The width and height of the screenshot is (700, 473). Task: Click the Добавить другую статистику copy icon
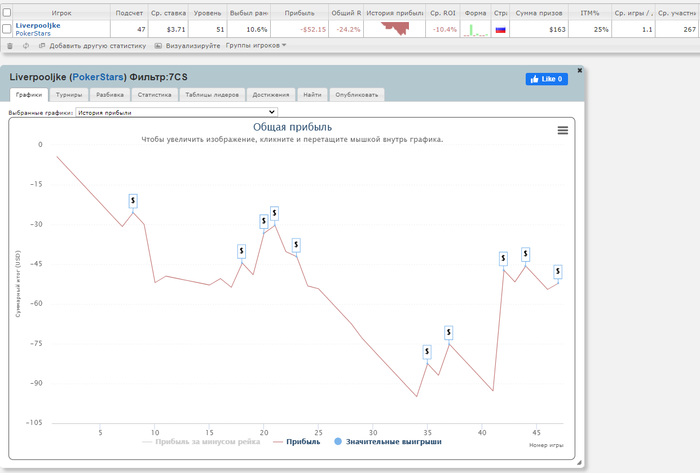42,46
